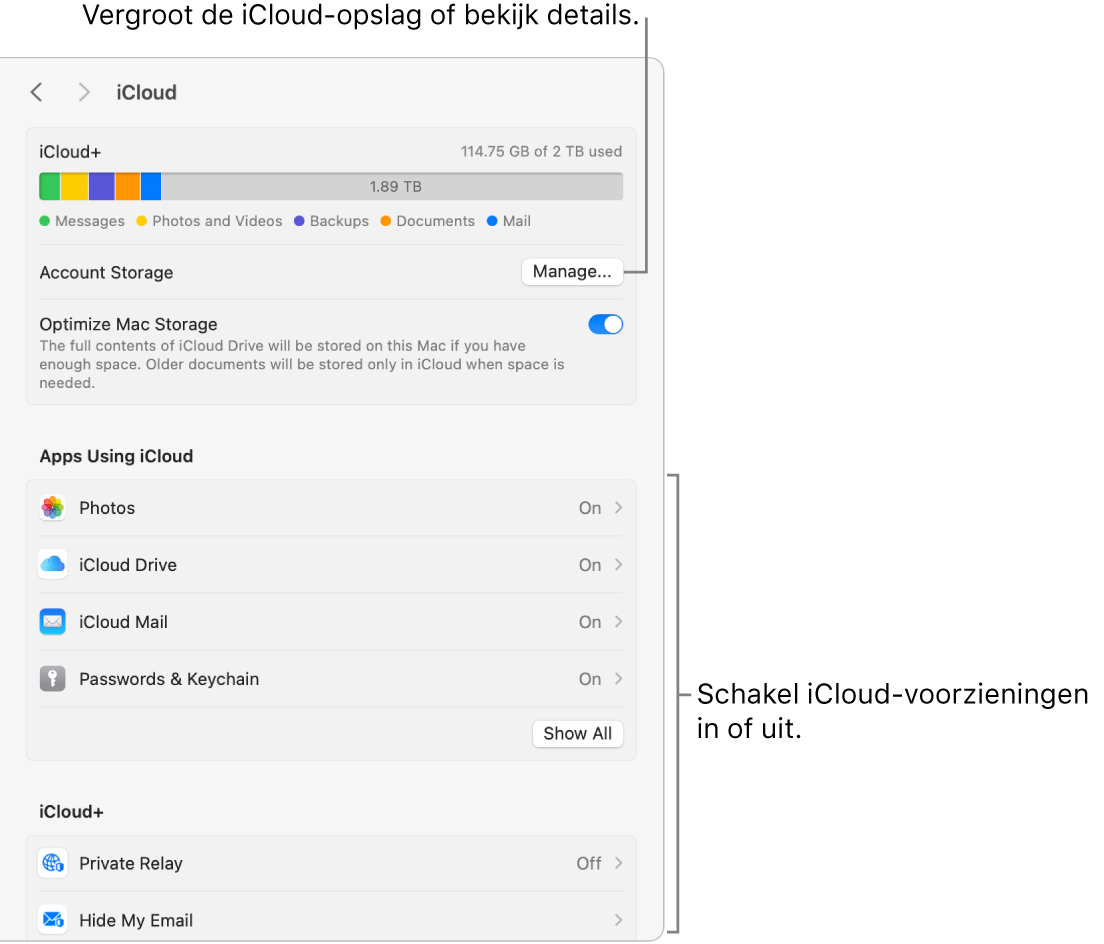Click the iCloud Drive cloud icon
The height and width of the screenshot is (944, 1104).
pyautogui.click(x=52, y=565)
